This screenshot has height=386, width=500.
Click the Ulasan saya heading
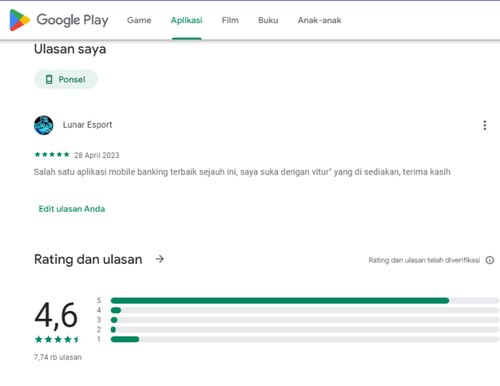[70, 49]
